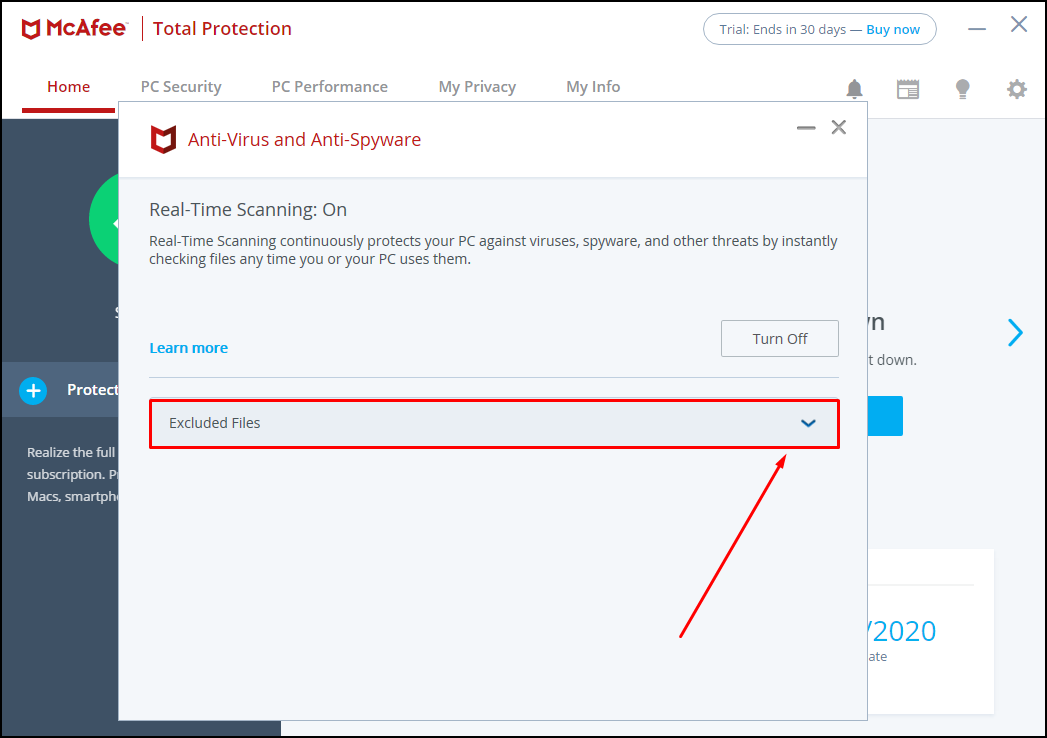The height and width of the screenshot is (738, 1047).
Task: Select the PC Performance tab
Action: click(329, 86)
